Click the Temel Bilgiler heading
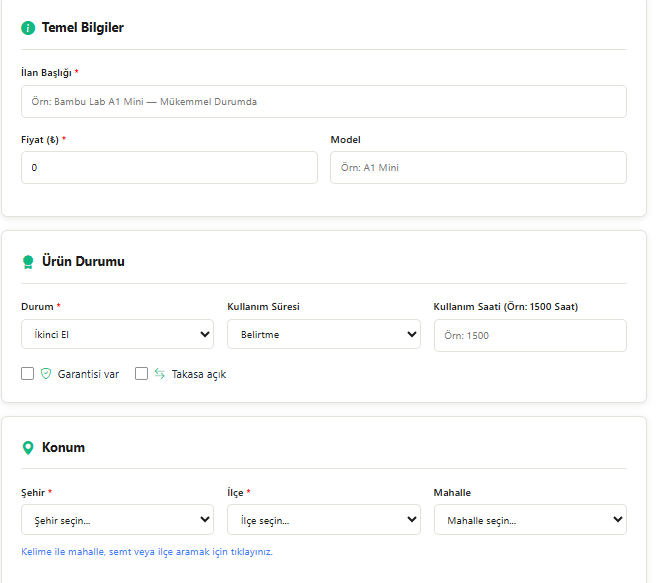 click(x=83, y=28)
